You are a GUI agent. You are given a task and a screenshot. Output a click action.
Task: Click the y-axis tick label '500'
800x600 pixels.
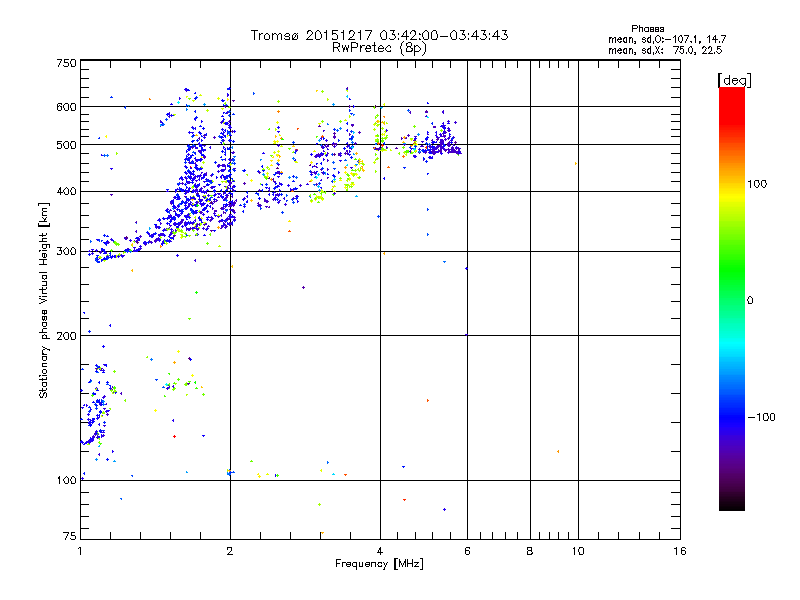click(x=66, y=145)
